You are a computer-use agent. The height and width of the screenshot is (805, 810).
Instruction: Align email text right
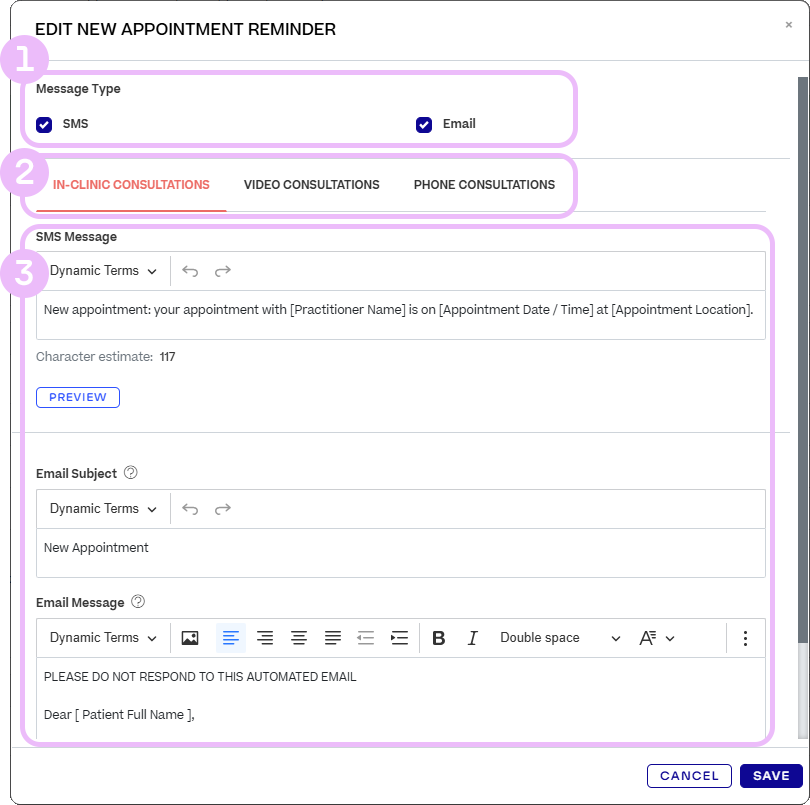tap(265, 638)
